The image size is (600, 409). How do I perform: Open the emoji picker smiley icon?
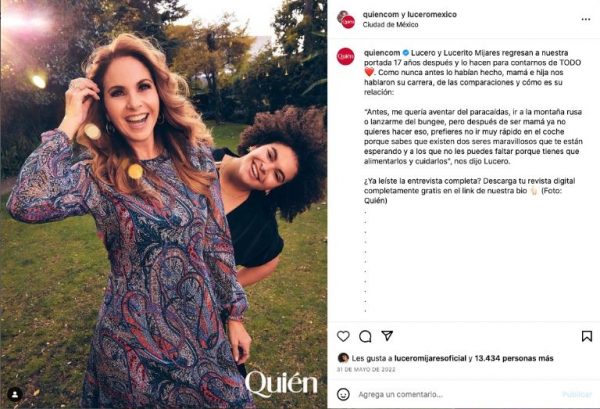coord(343,394)
